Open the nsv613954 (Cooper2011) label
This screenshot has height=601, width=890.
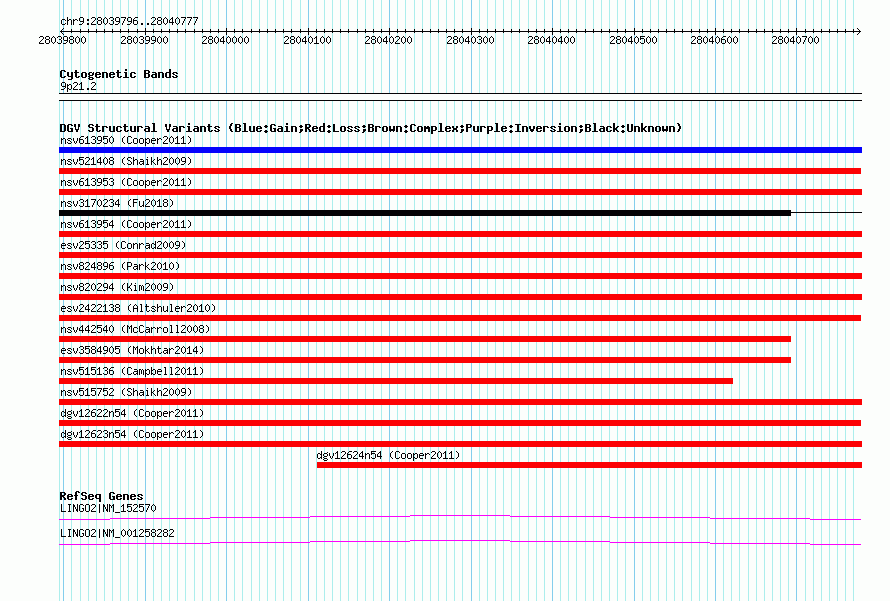pyautogui.click(x=126, y=224)
